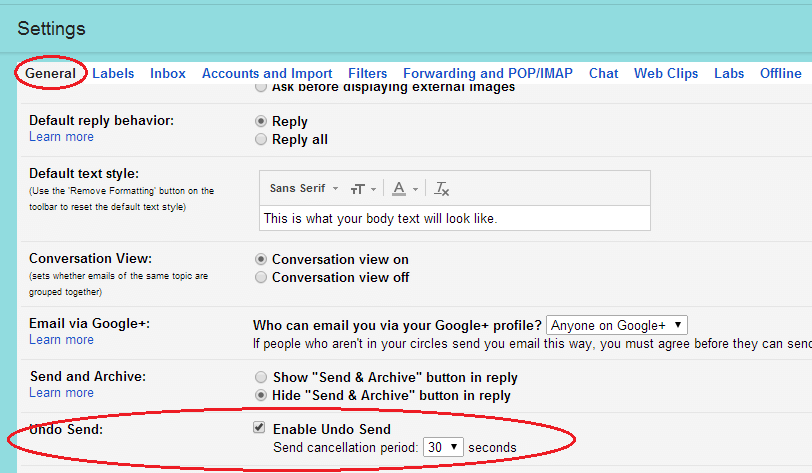Click Learn more under Send and Archive
This screenshot has width=812, height=473.
tap(61, 393)
